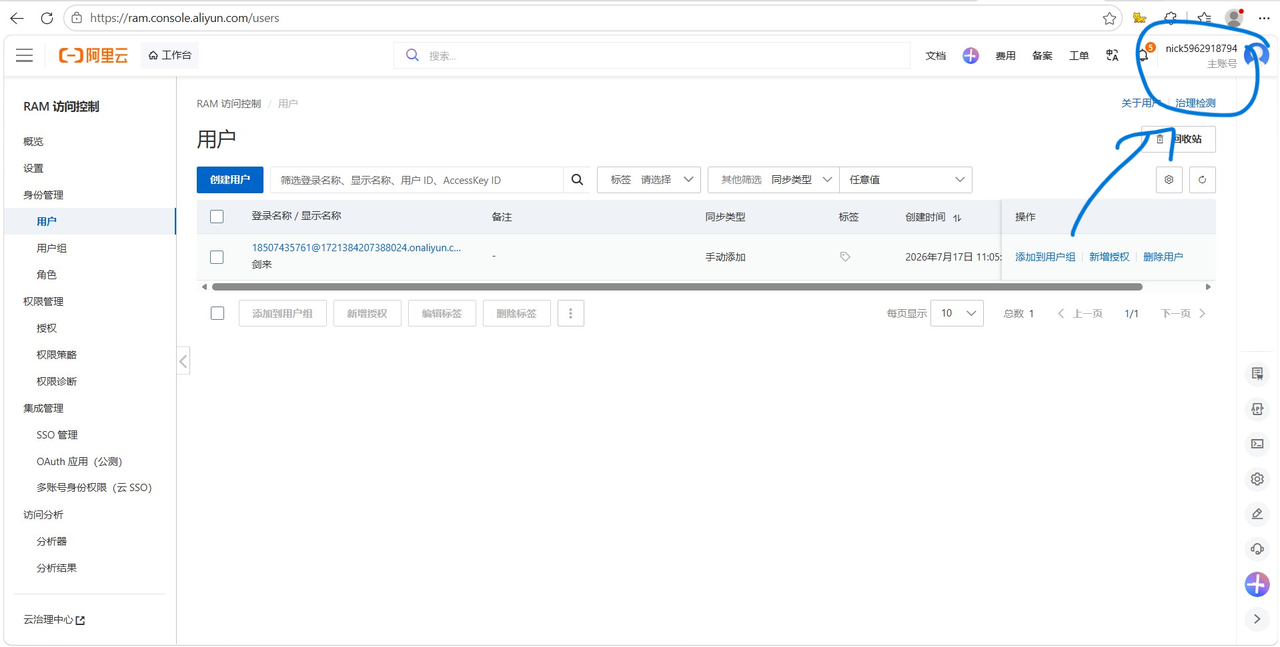Open the headset support icon in right toolbar
Viewport: 1280px width, 647px height.
point(1257,549)
